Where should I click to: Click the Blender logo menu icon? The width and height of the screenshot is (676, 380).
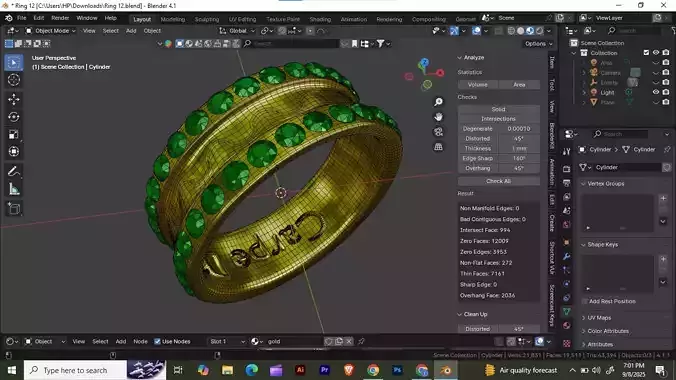9,18
